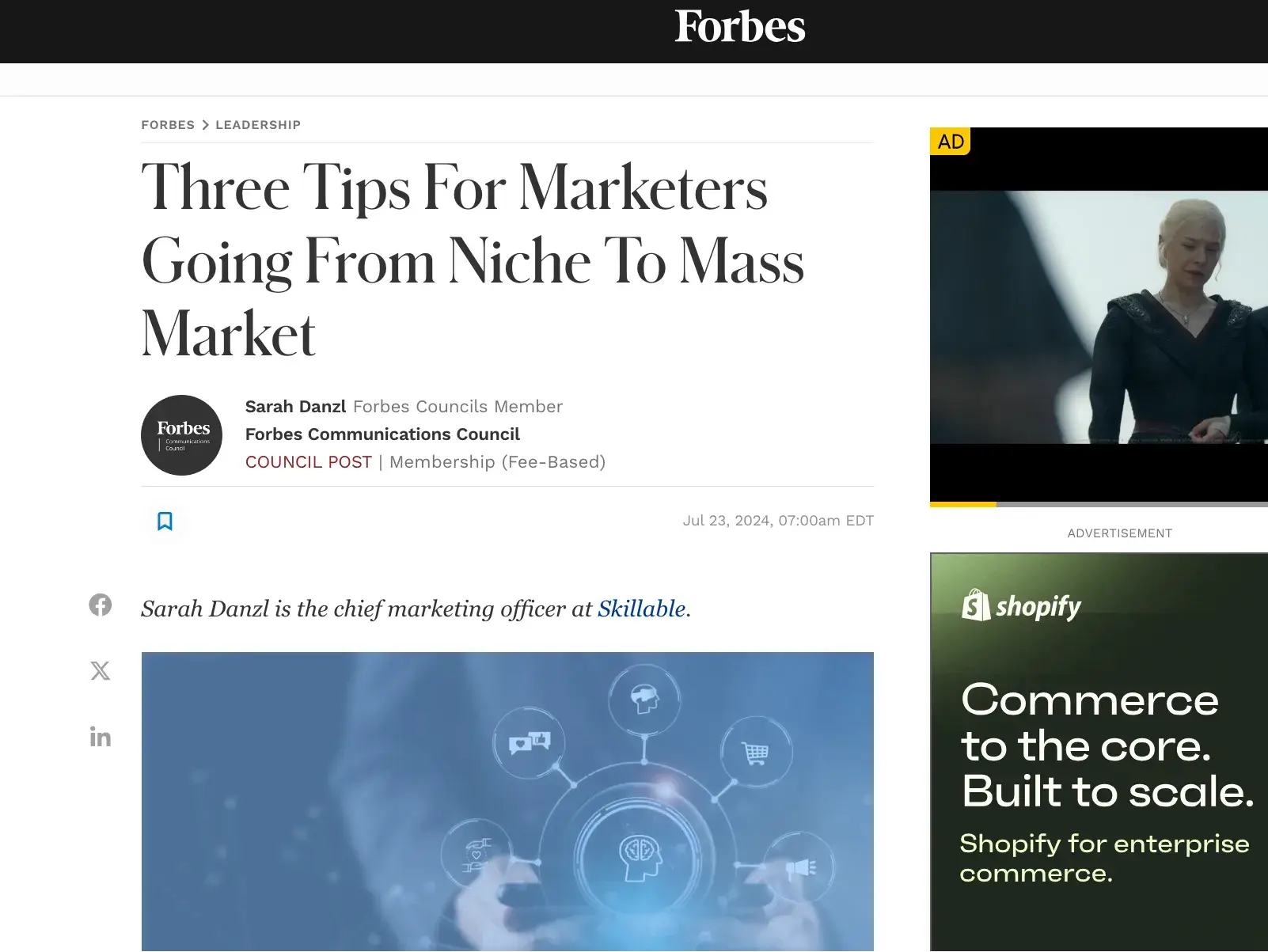Click the breadcrumb chevron after FORBES
1268x952 pixels.
coord(205,125)
